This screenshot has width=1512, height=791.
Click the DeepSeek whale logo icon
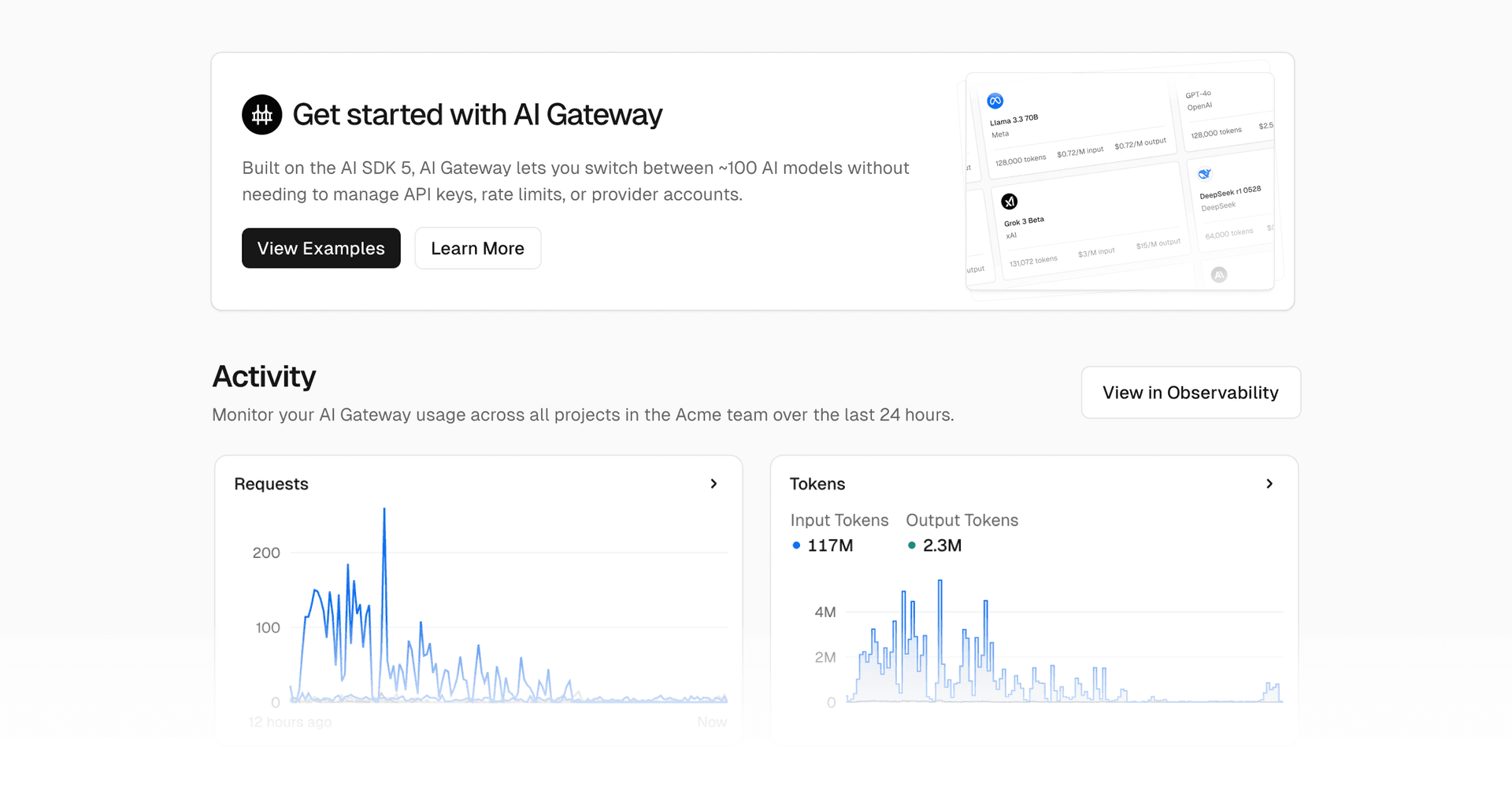pos(1204,174)
